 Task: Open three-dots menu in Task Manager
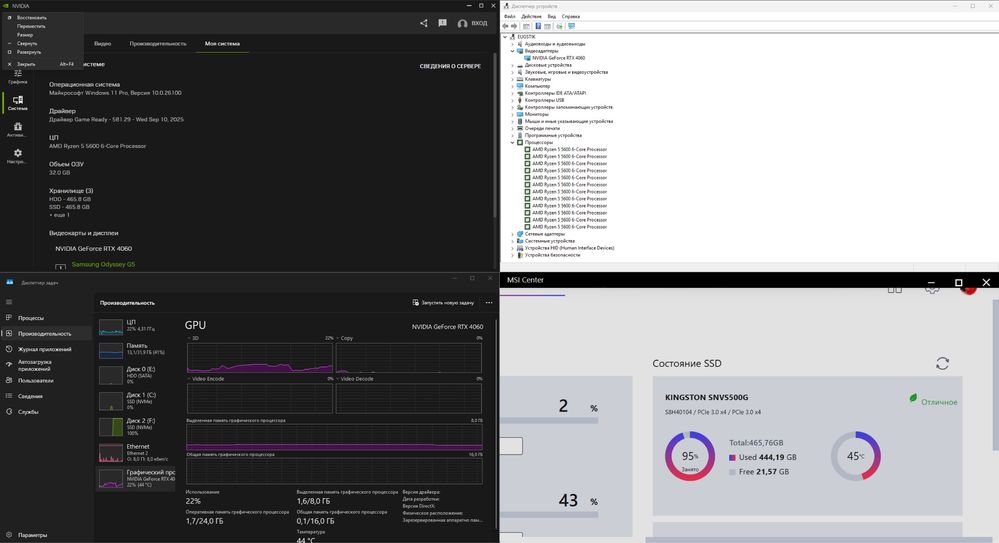[489, 303]
